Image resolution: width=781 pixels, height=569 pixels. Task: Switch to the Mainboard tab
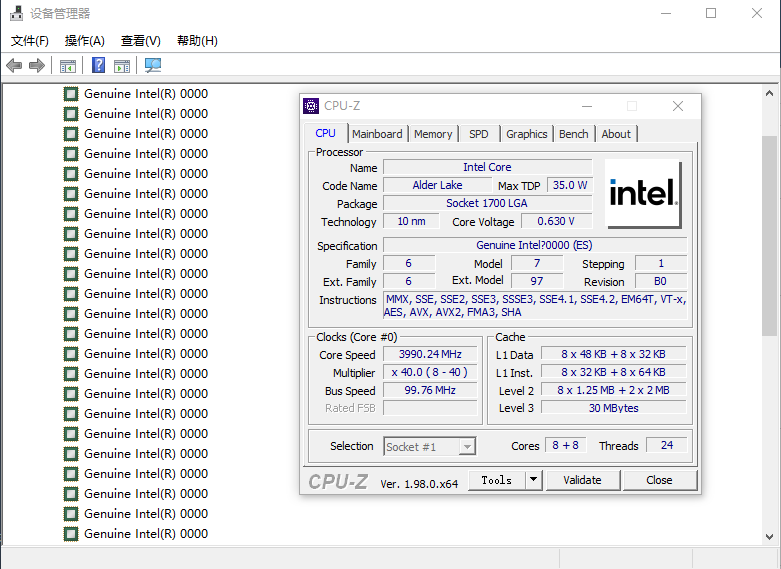click(x=378, y=134)
